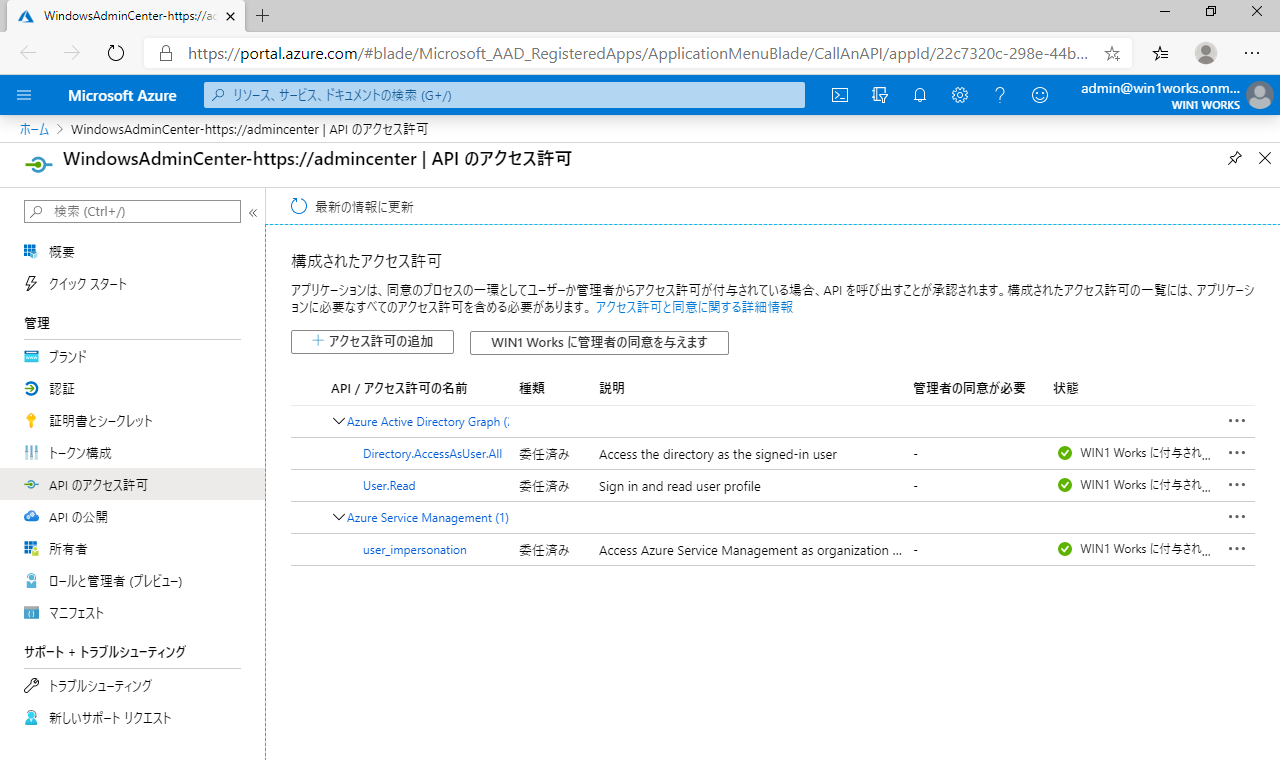Open the browser profile icon
This screenshot has width=1280, height=760.
1206,53
